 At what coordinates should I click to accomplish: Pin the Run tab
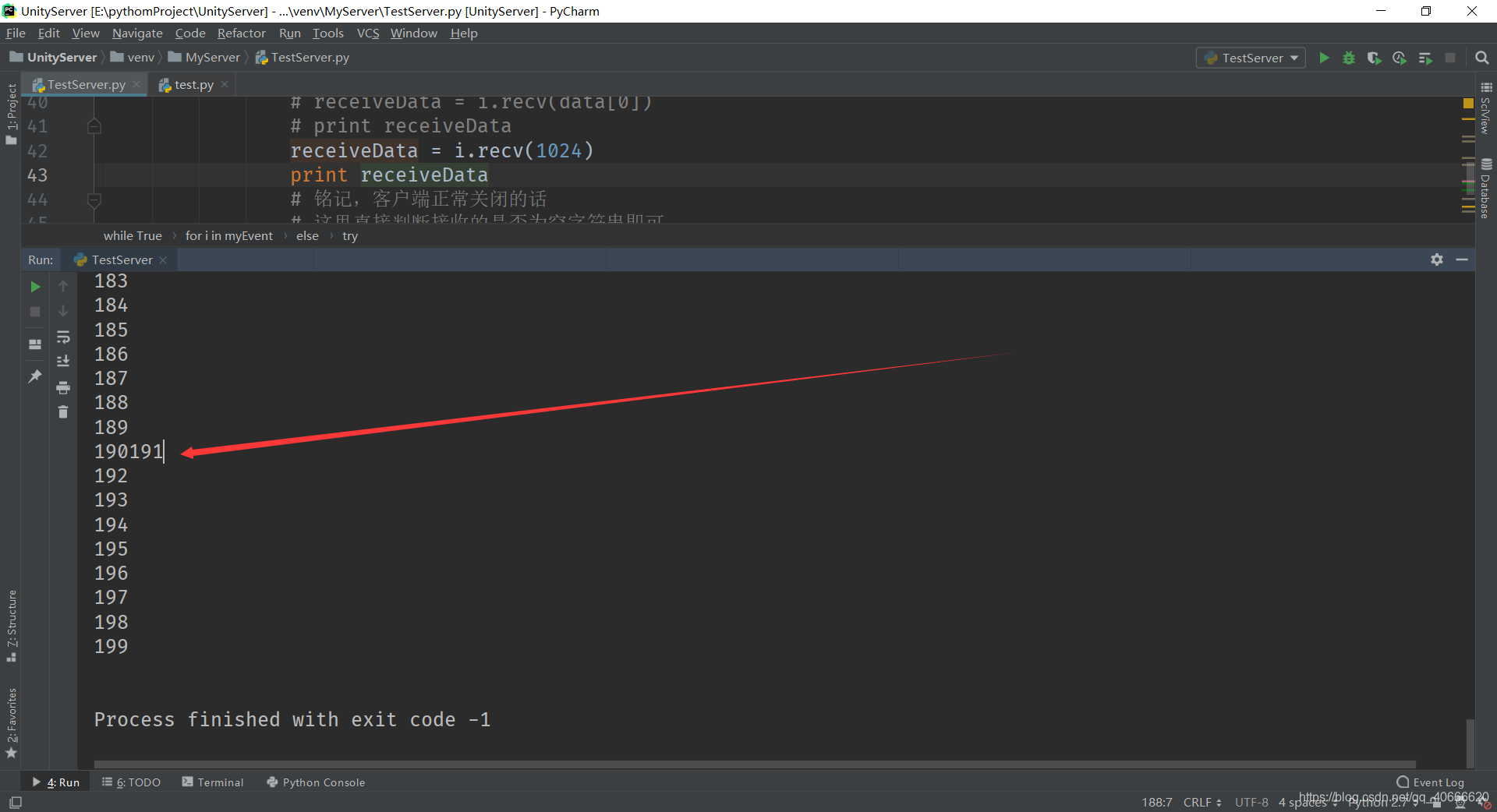(x=35, y=376)
